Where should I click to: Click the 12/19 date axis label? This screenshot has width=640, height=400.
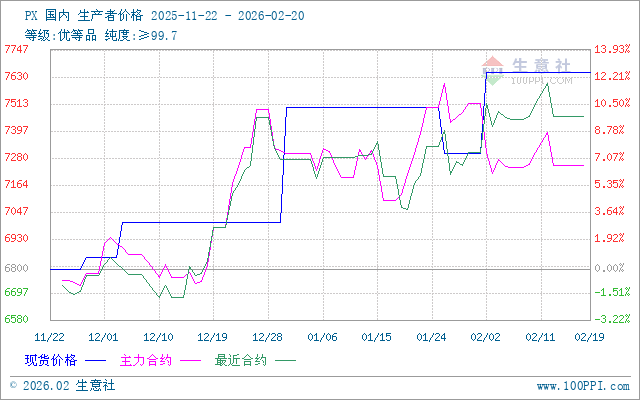click(211, 336)
